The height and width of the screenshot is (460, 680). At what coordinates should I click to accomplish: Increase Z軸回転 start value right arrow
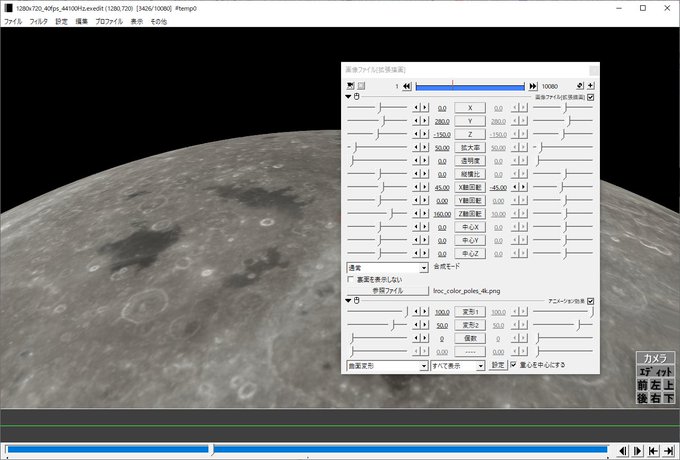[425, 213]
